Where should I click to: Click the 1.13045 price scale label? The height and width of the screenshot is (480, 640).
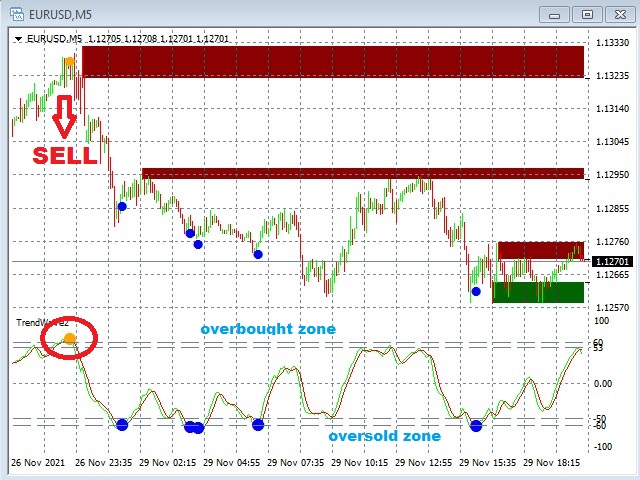point(612,142)
